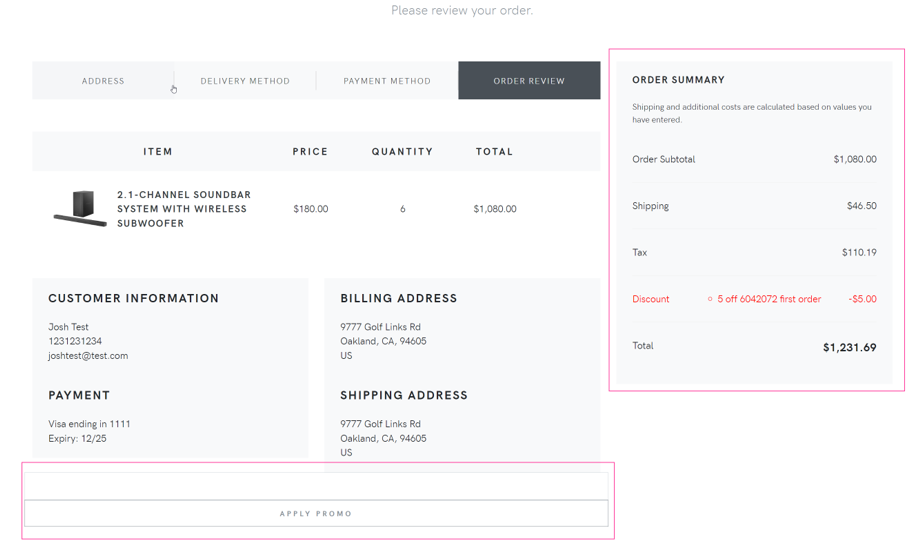Select the Order Subtotal amount $1,080.00
This screenshot has width=909, height=556.
pyautogui.click(x=855, y=159)
